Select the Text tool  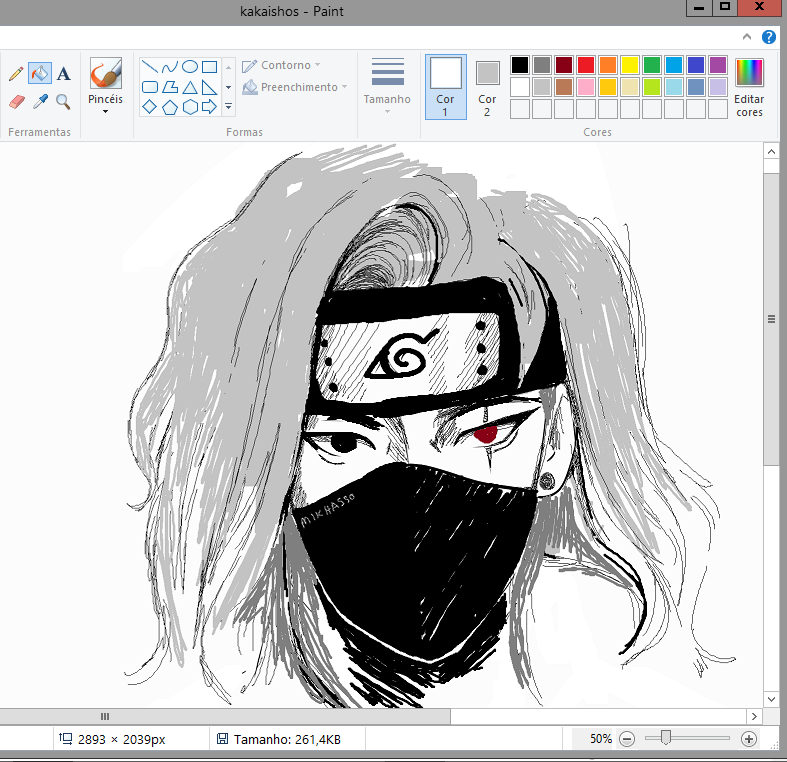point(63,74)
